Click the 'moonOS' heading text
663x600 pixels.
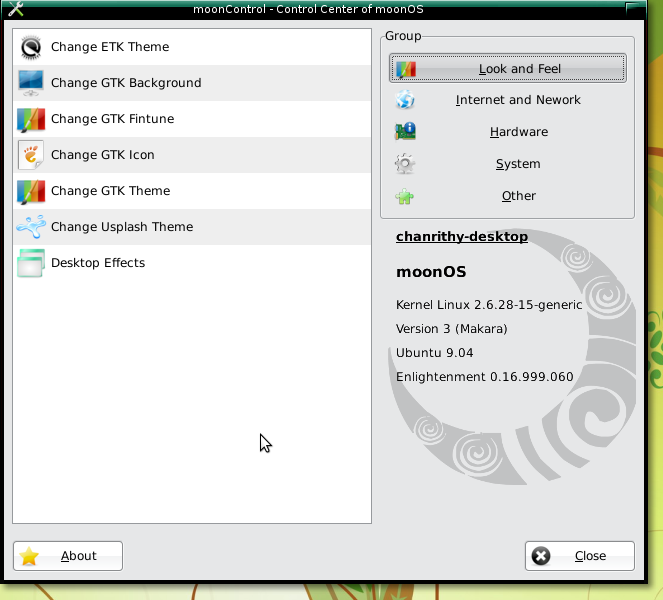pyautogui.click(x=431, y=272)
